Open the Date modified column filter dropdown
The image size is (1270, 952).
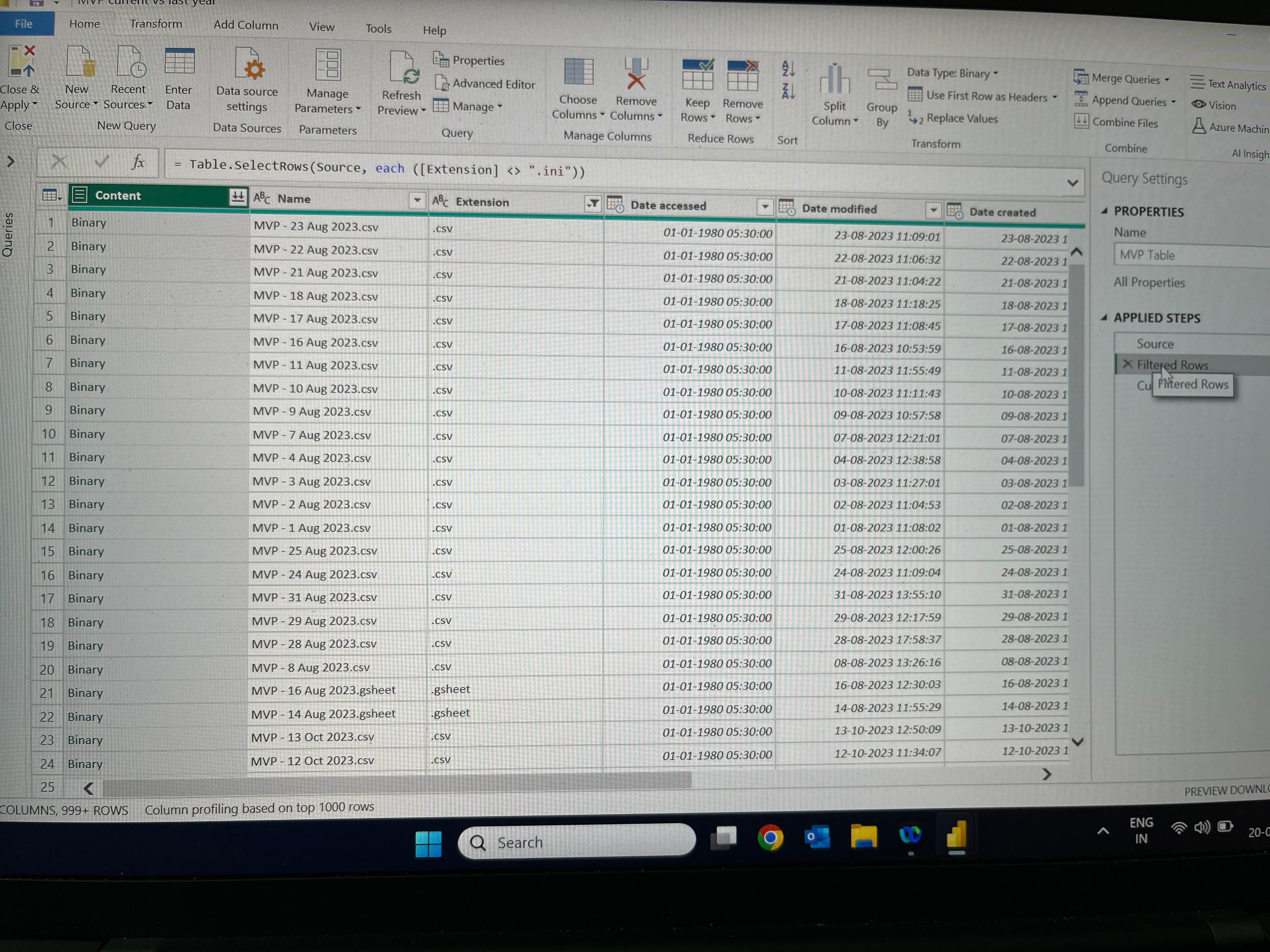click(934, 211)
